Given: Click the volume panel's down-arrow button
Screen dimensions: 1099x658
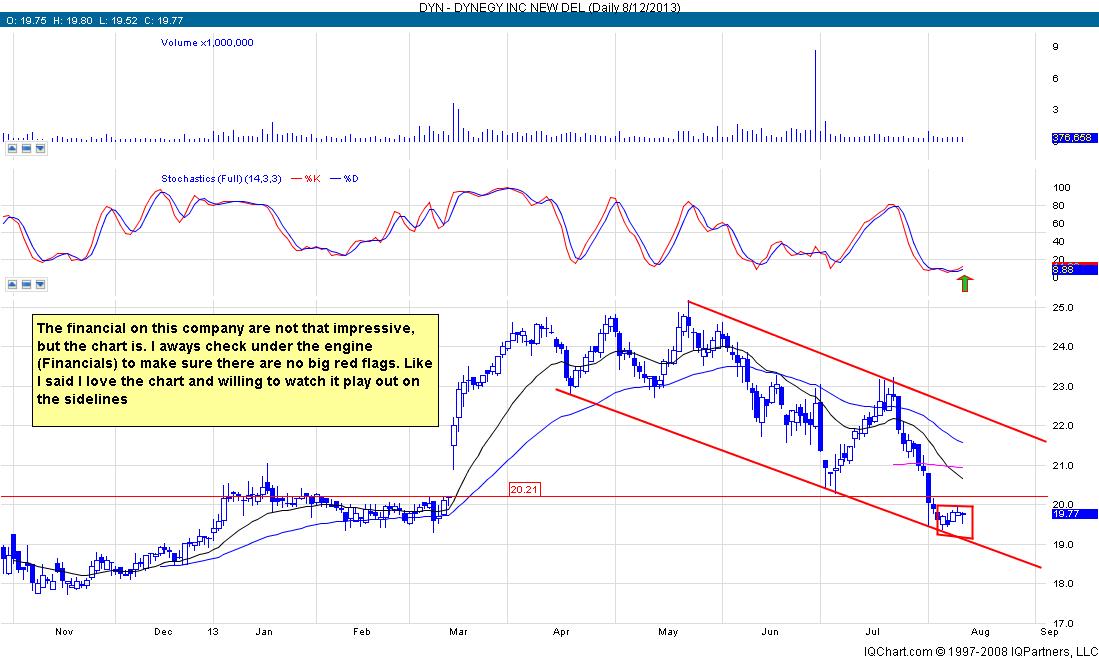Looking at the screenshot, I should pos(40,148).
